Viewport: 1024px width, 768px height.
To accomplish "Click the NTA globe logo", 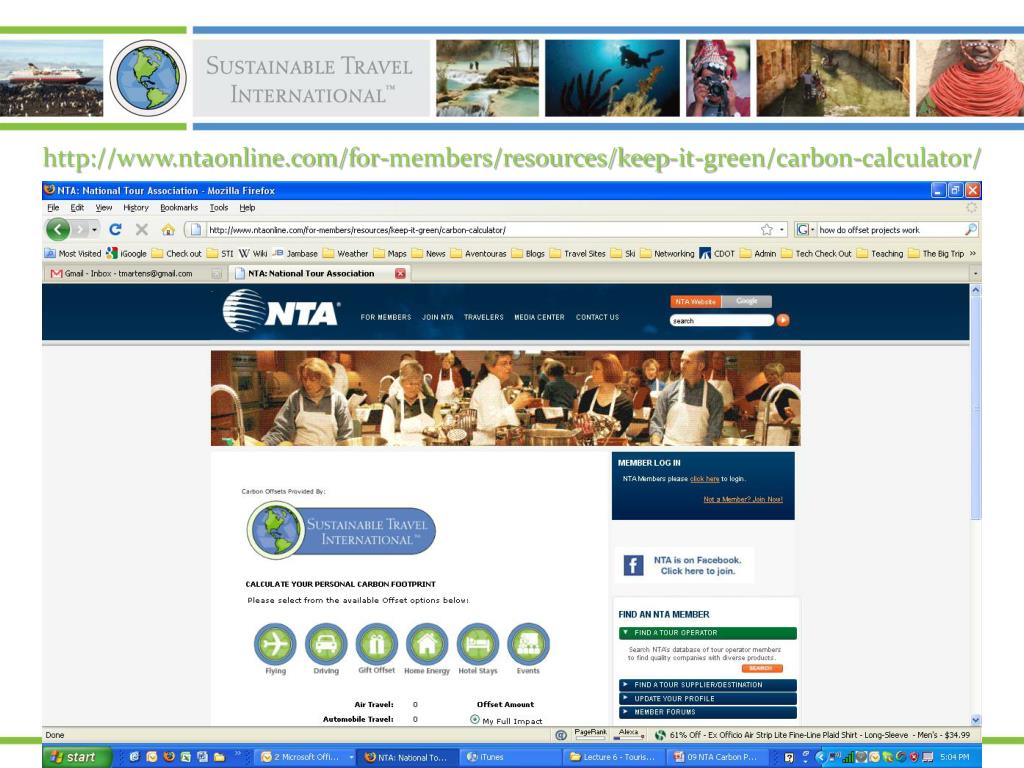I will point(244,310).
